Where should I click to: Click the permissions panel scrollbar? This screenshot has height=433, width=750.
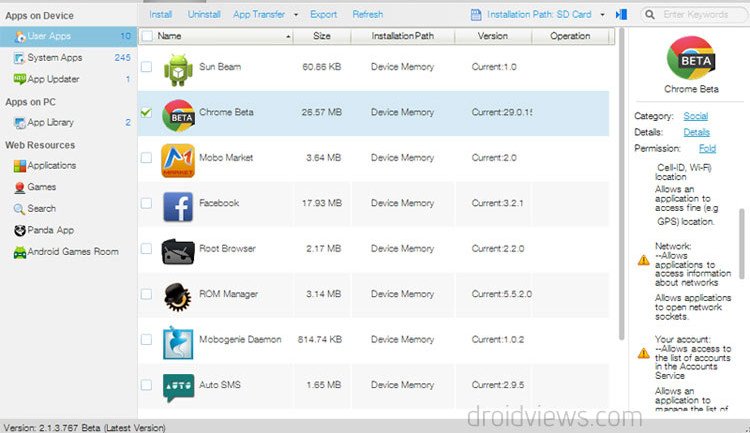[742, 243]
